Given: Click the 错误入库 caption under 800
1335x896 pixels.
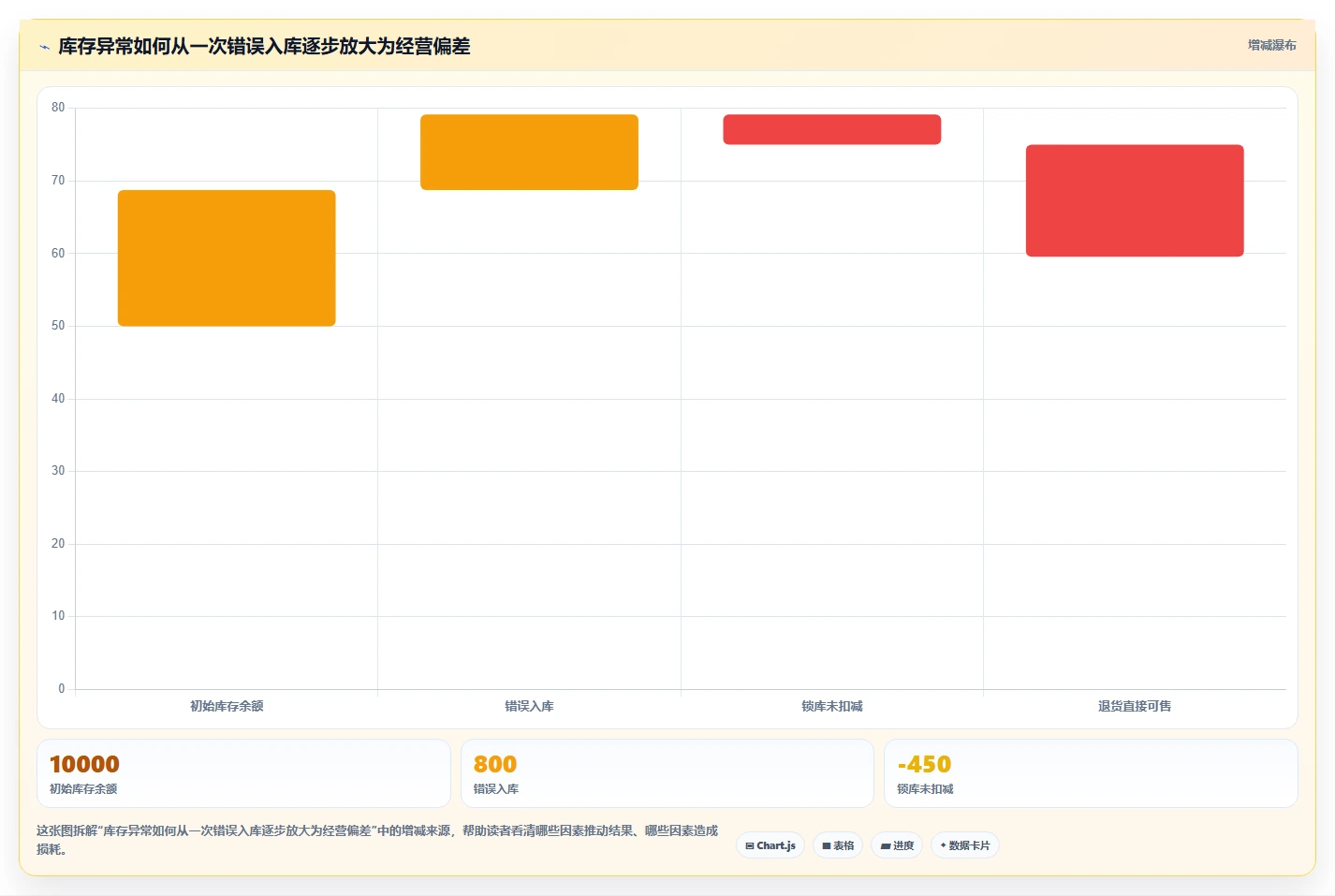Looking at the screenshot, I should [496, 789].
